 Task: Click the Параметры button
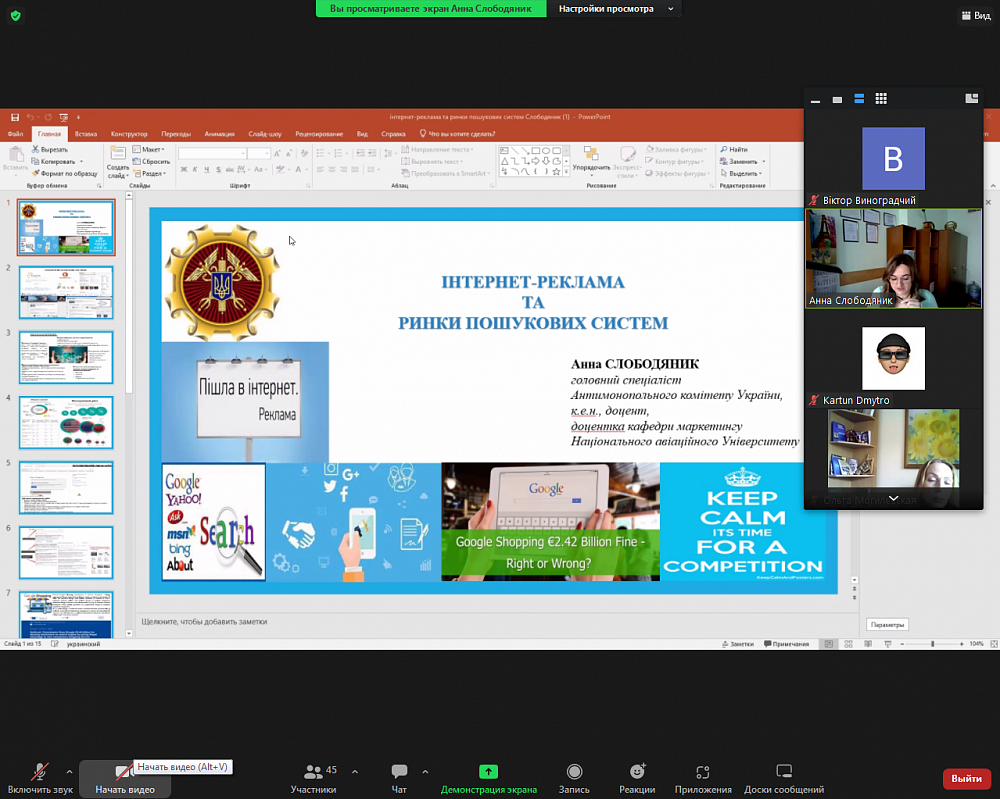[x=887, y=625]
